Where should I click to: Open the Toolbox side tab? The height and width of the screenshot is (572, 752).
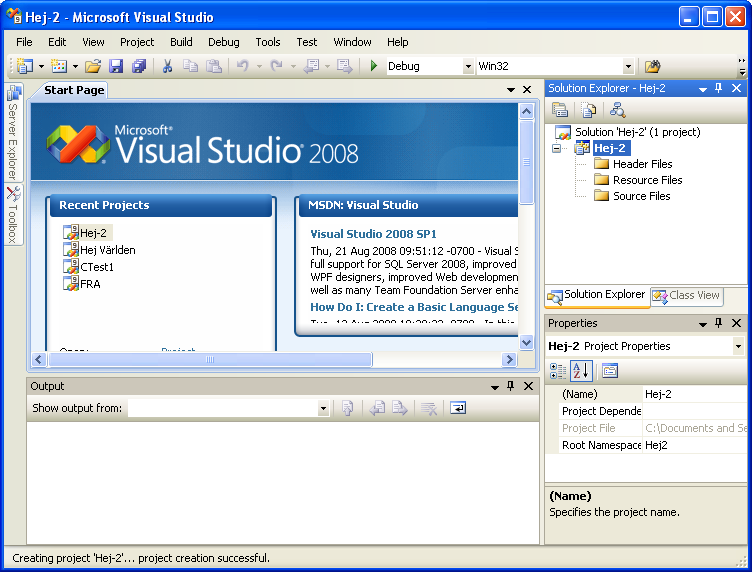coord(13,214)
